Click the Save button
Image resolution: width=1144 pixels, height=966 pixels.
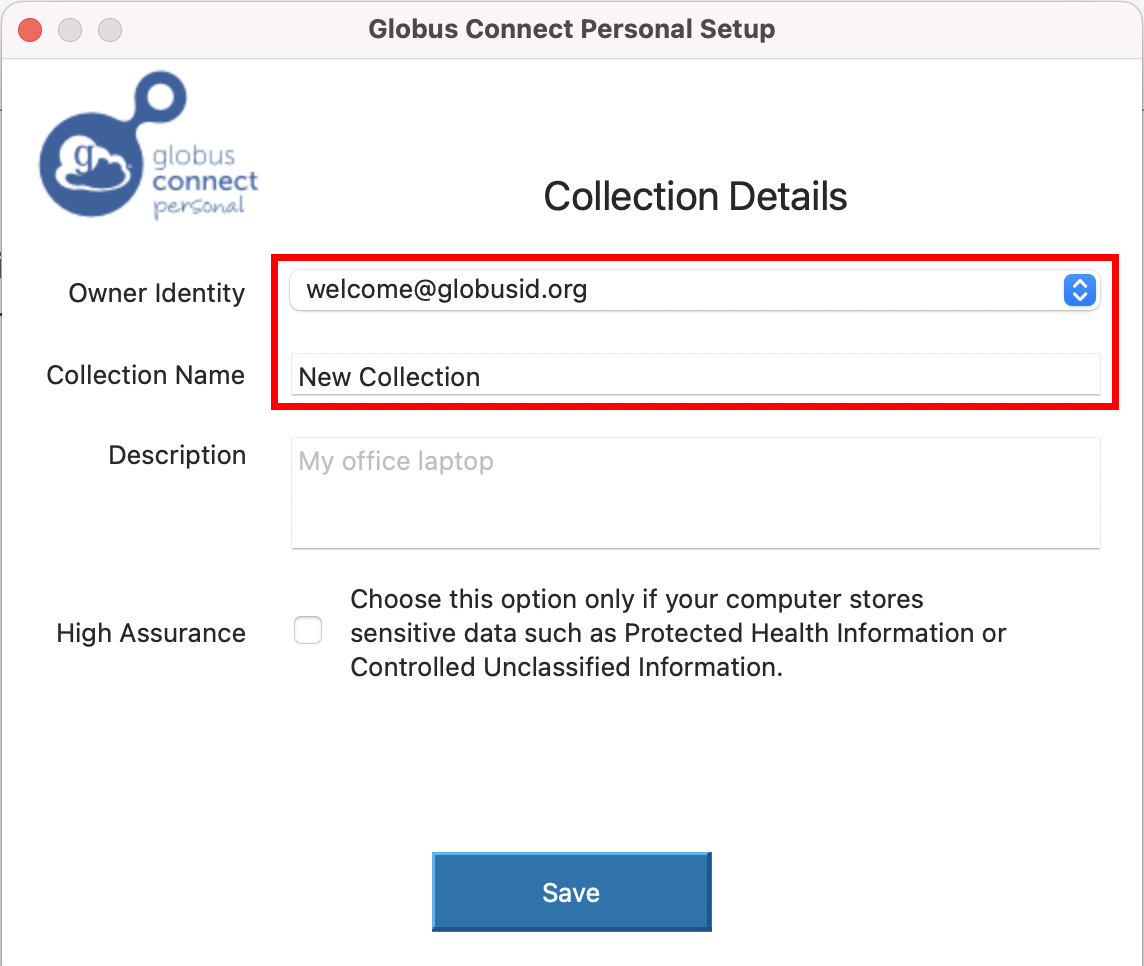tap(571, 892)
